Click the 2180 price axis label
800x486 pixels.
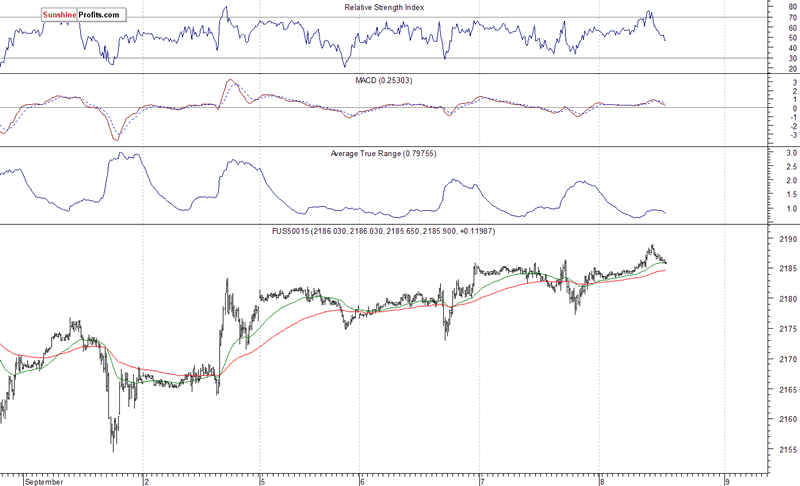788,299
